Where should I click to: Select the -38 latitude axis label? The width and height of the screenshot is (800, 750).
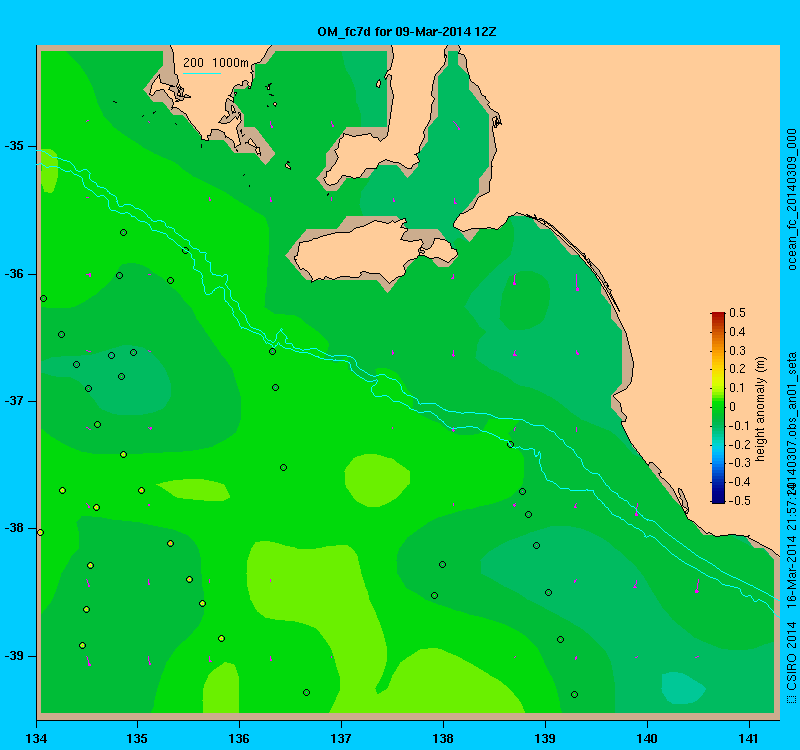(15, 528)
